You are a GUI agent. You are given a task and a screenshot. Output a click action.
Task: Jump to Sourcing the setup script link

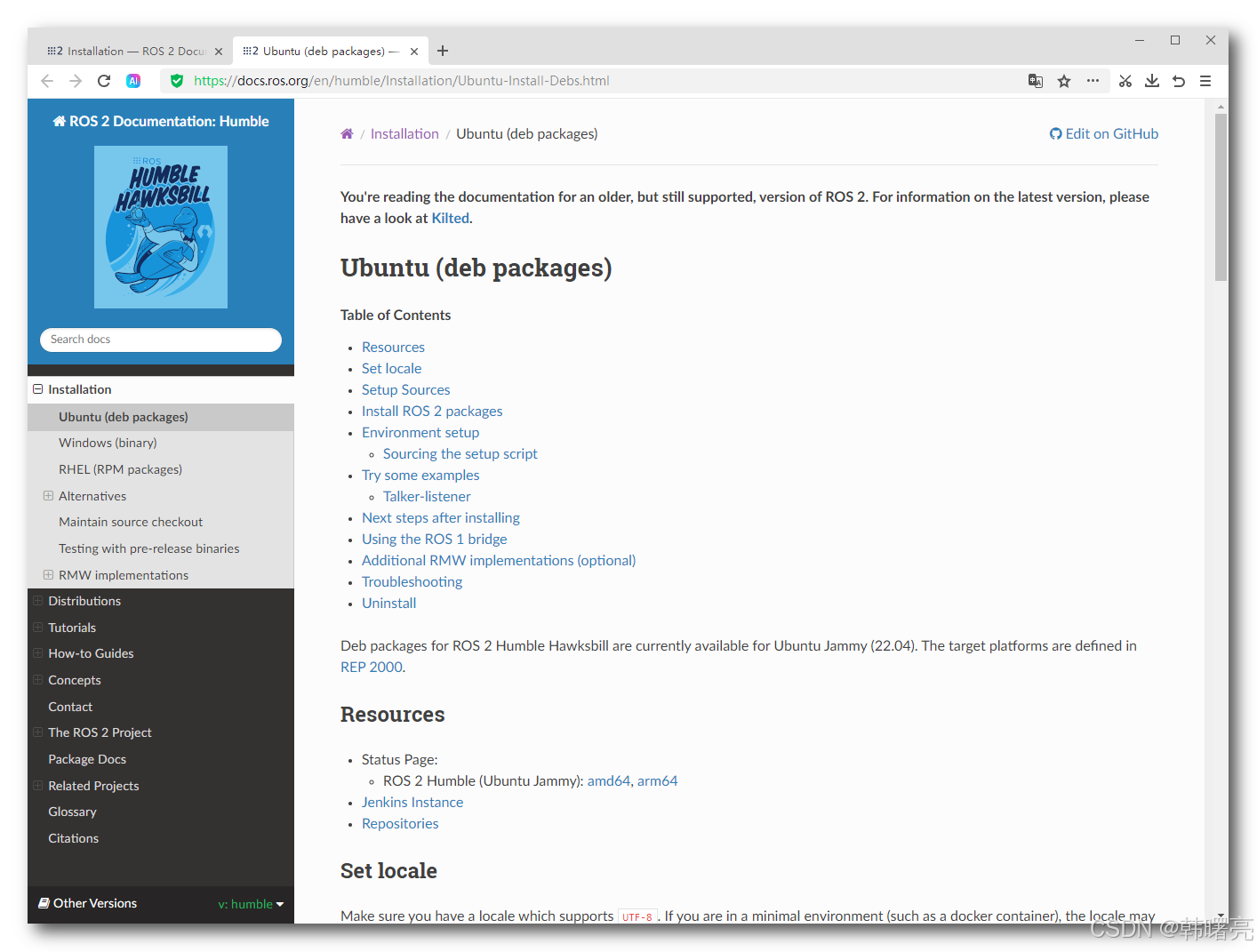pyautogui.click(x=460, y=453)
